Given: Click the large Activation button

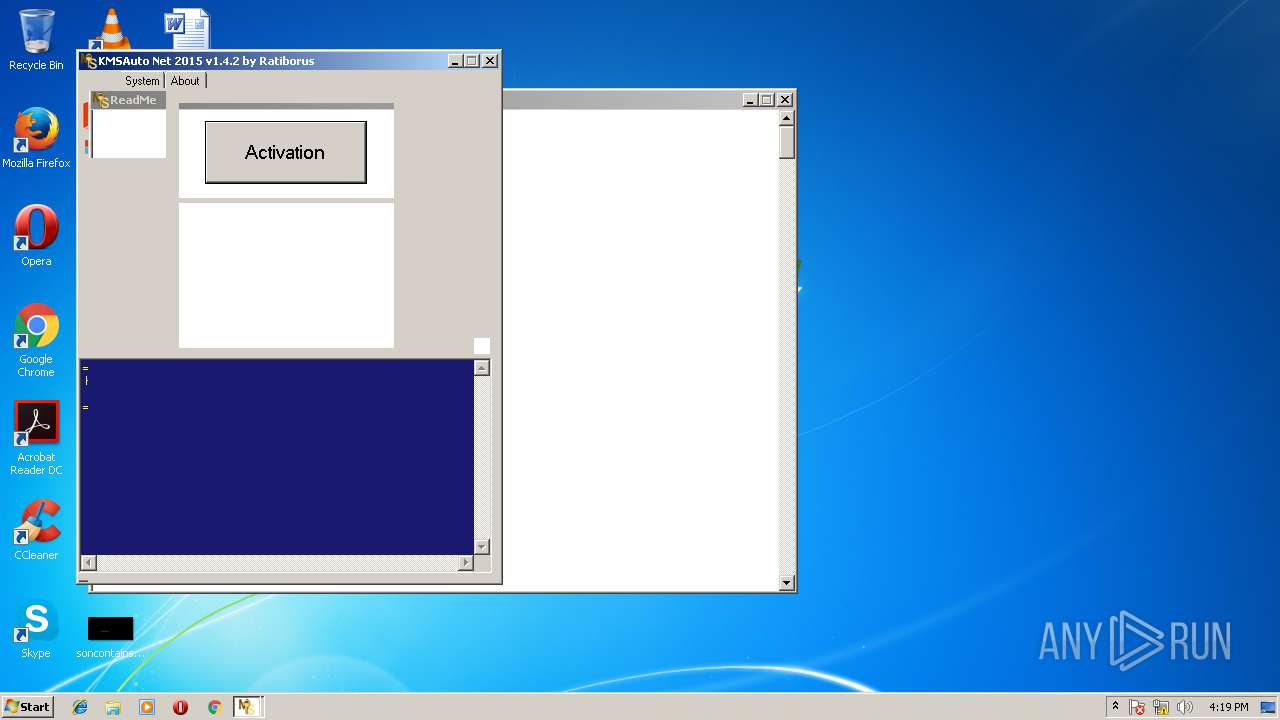Looking at the screenshot, I should click(285, 152).
